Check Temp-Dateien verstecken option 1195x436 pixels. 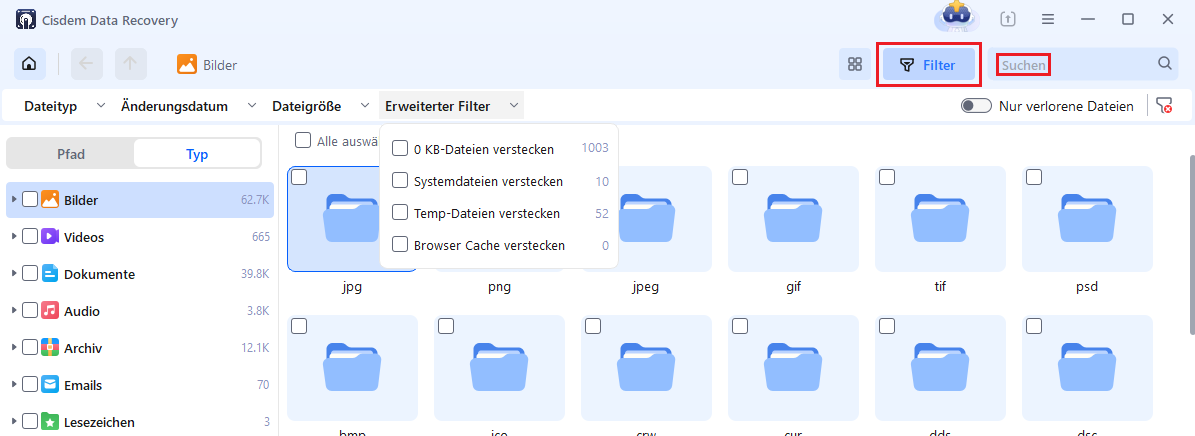click(x=399, y=213)
